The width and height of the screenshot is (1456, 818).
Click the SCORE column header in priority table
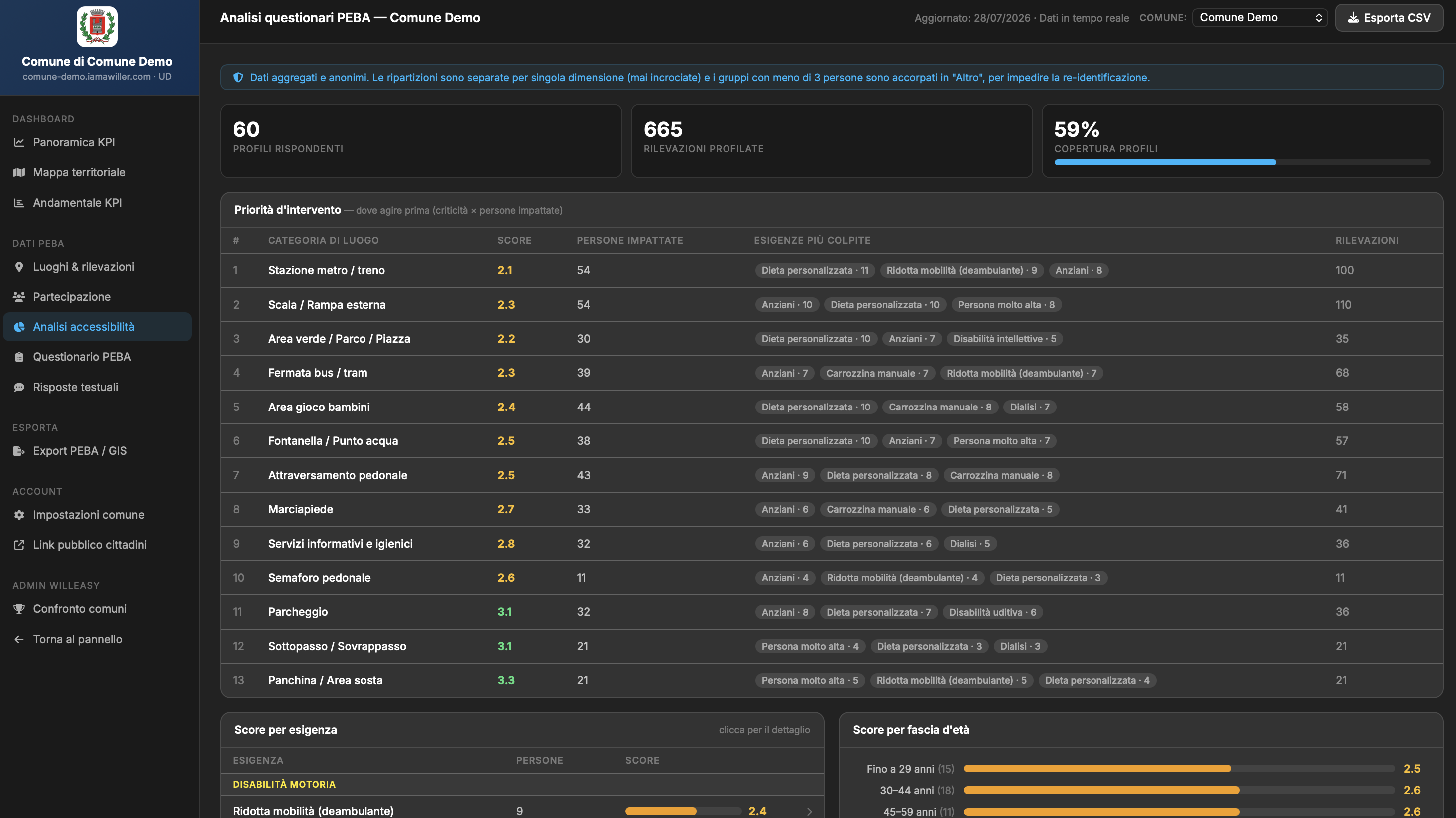514,240
